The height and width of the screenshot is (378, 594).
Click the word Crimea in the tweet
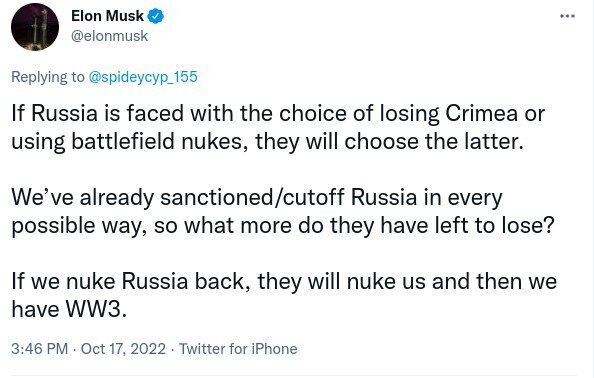coord(481,113)
